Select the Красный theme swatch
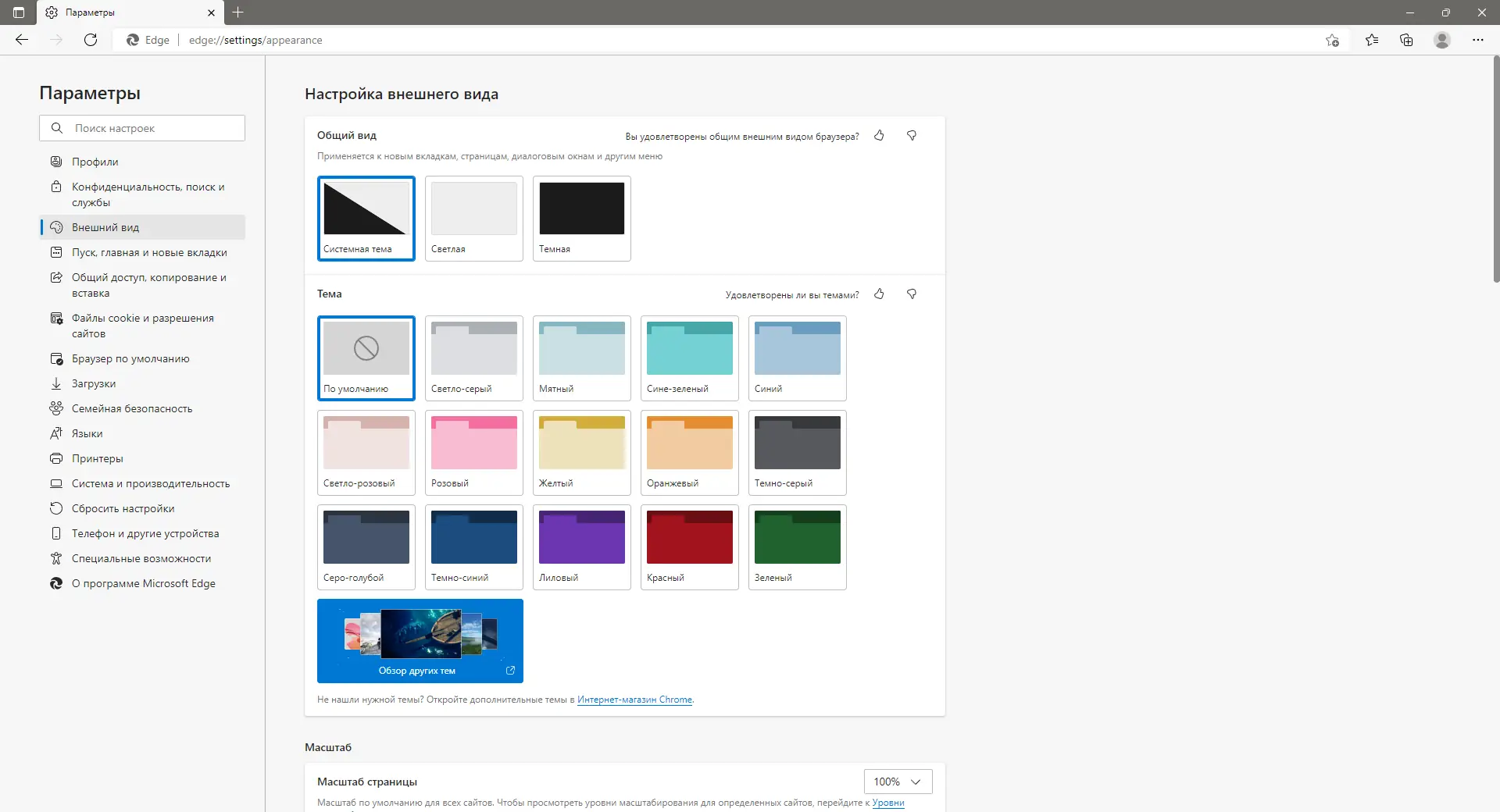 coord(689,547)
